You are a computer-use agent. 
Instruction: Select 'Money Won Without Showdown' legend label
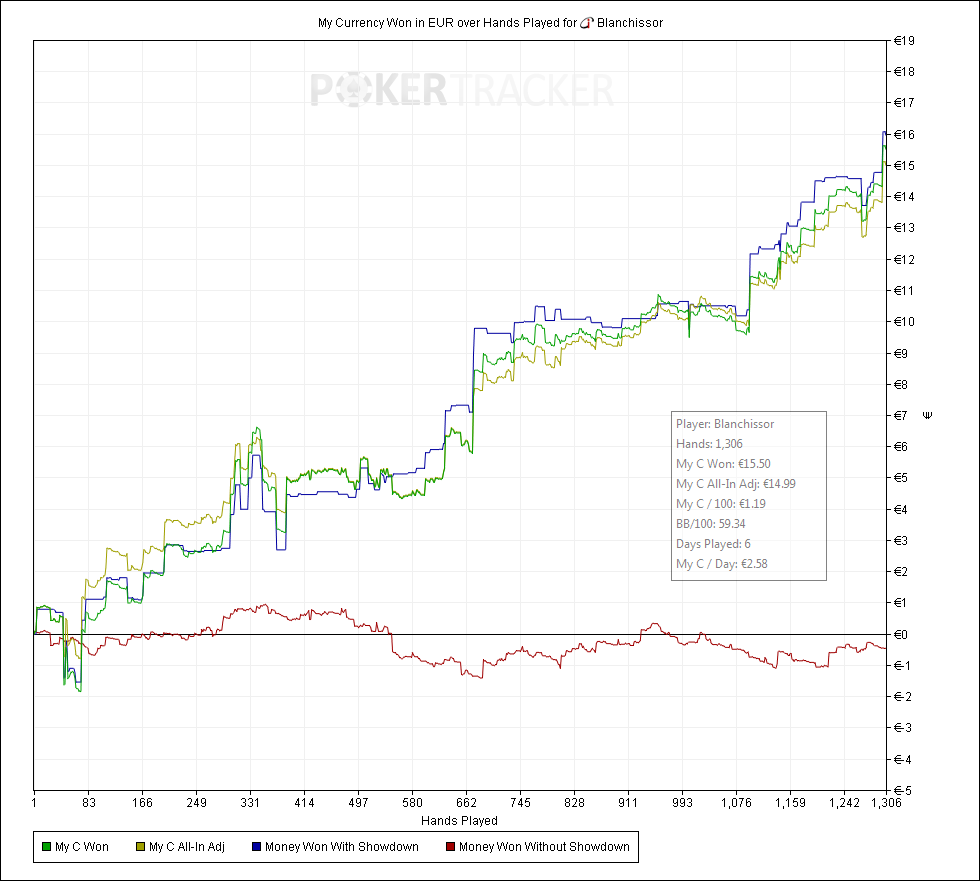point(544,847)
